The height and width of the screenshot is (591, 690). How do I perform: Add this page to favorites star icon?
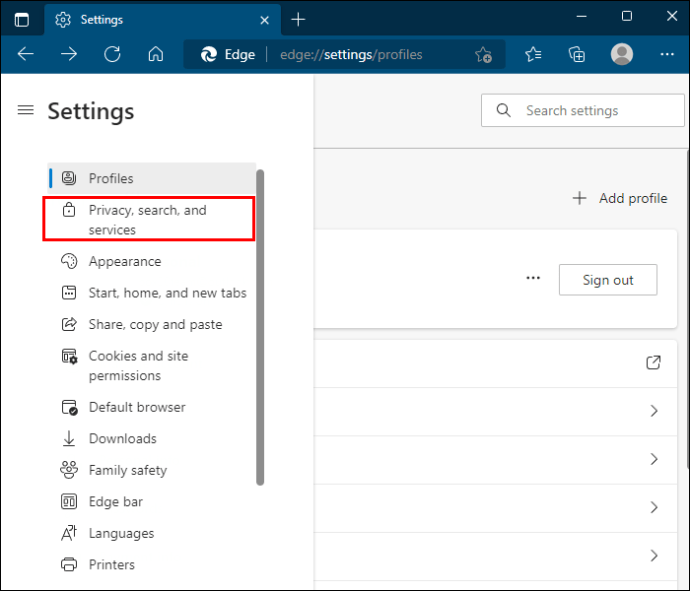pyautogui.click(x=483, y=55)
